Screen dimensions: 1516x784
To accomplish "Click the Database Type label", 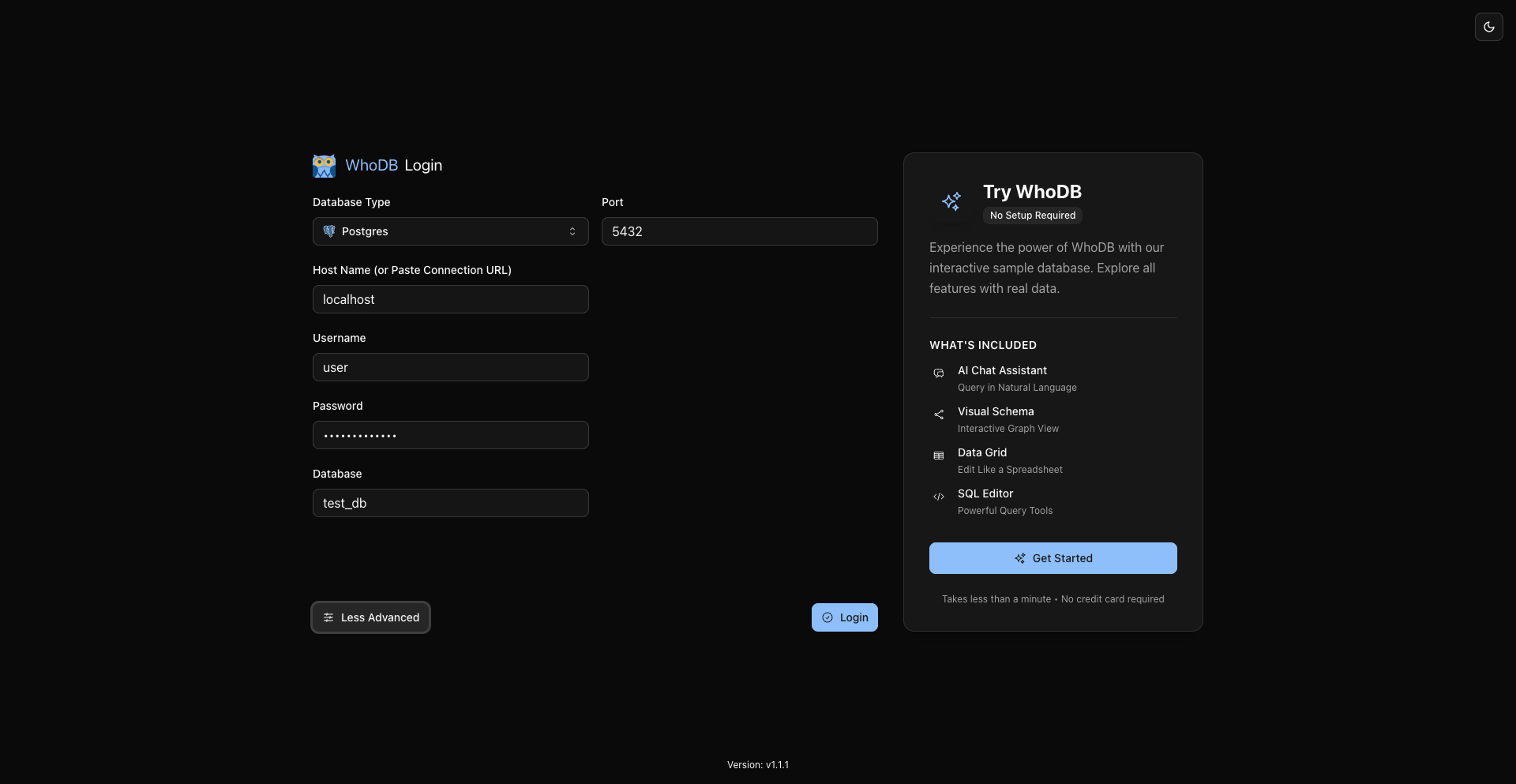I will (351, 202).
